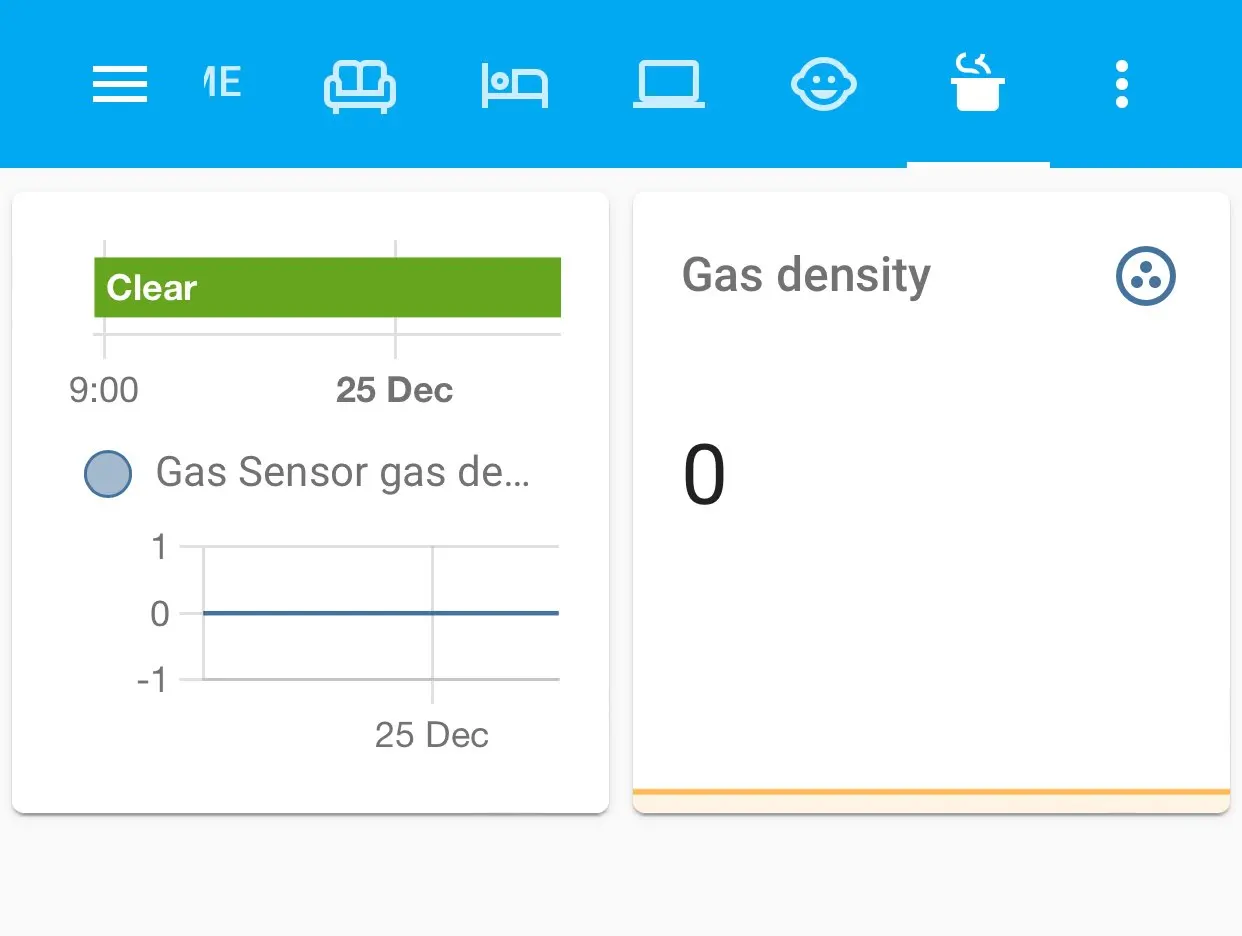Viewport: 1242px width, 936px height.
Task: Click the white Clear text label
Action: (x=152, y=288)
